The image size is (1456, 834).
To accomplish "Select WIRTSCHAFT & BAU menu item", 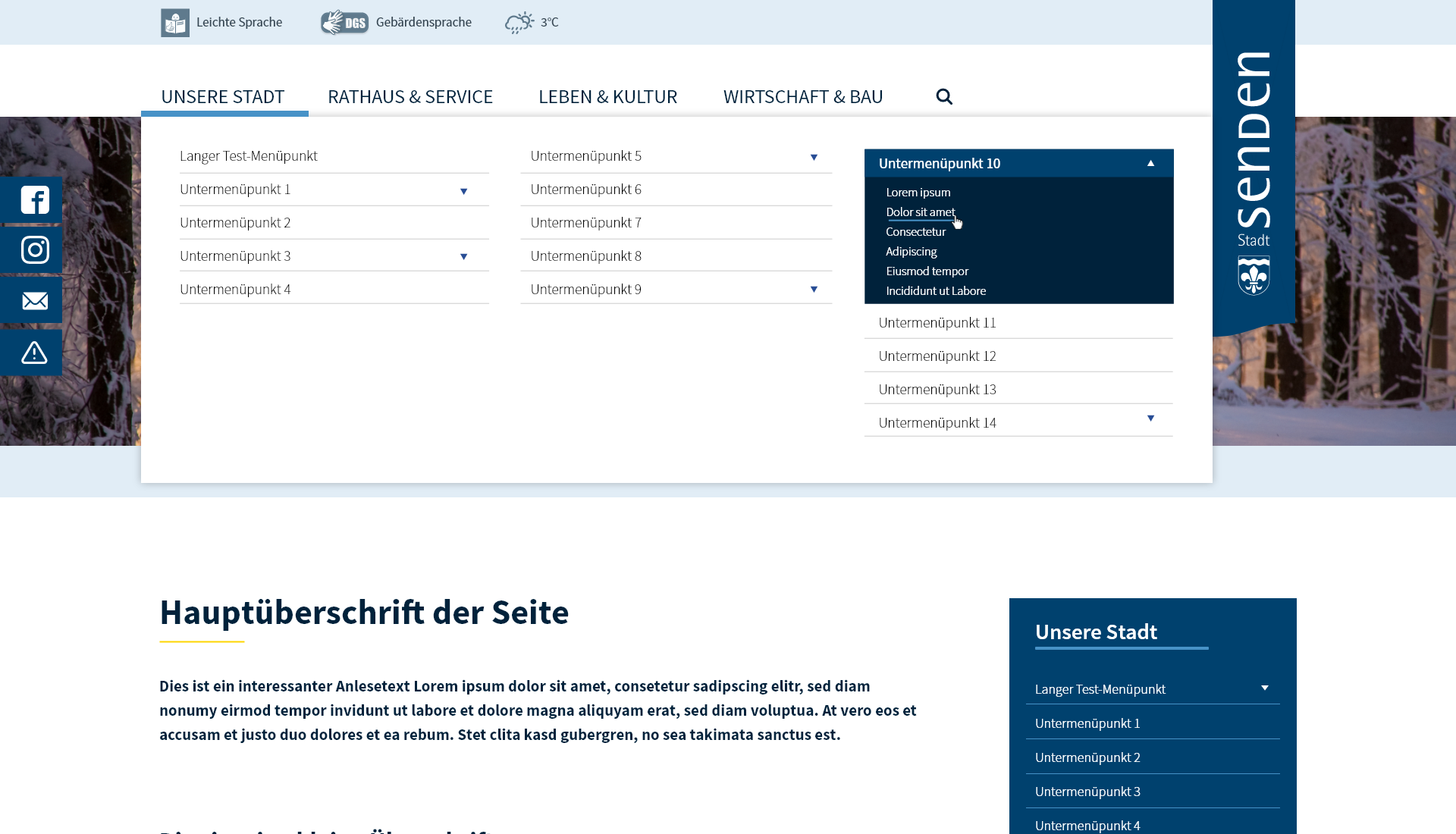I will click(803, 97).
